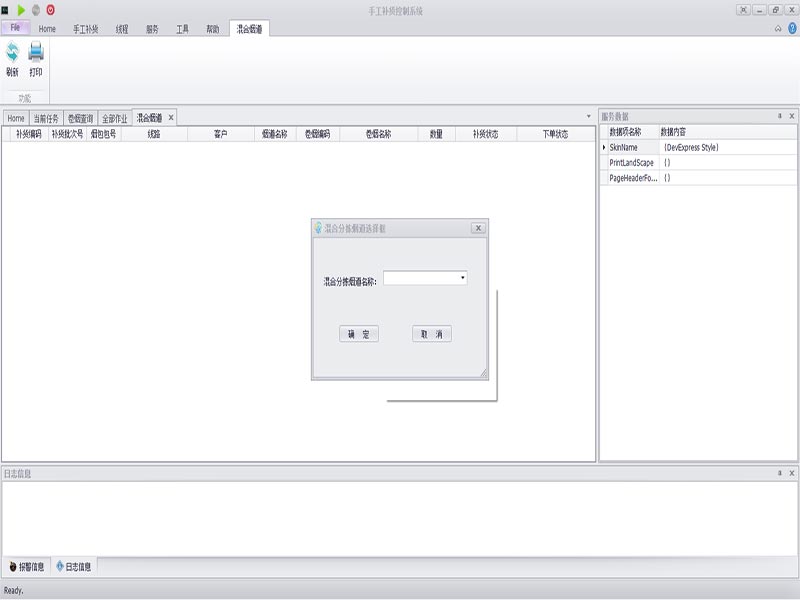Open the document tab list dropdown arrow

pos(588,117)
